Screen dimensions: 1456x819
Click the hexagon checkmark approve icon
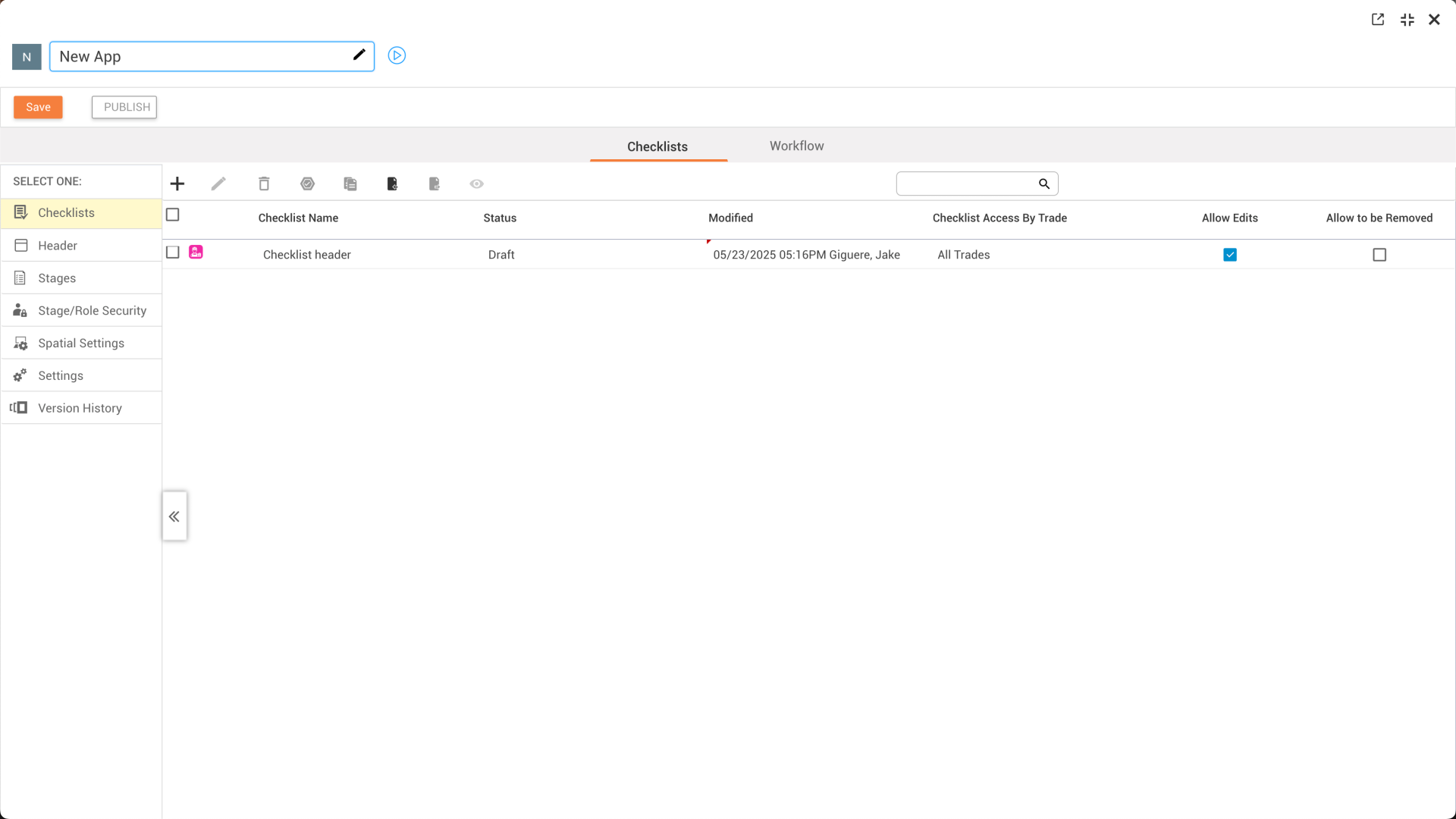pyautogui.click(x=307, y=184)
